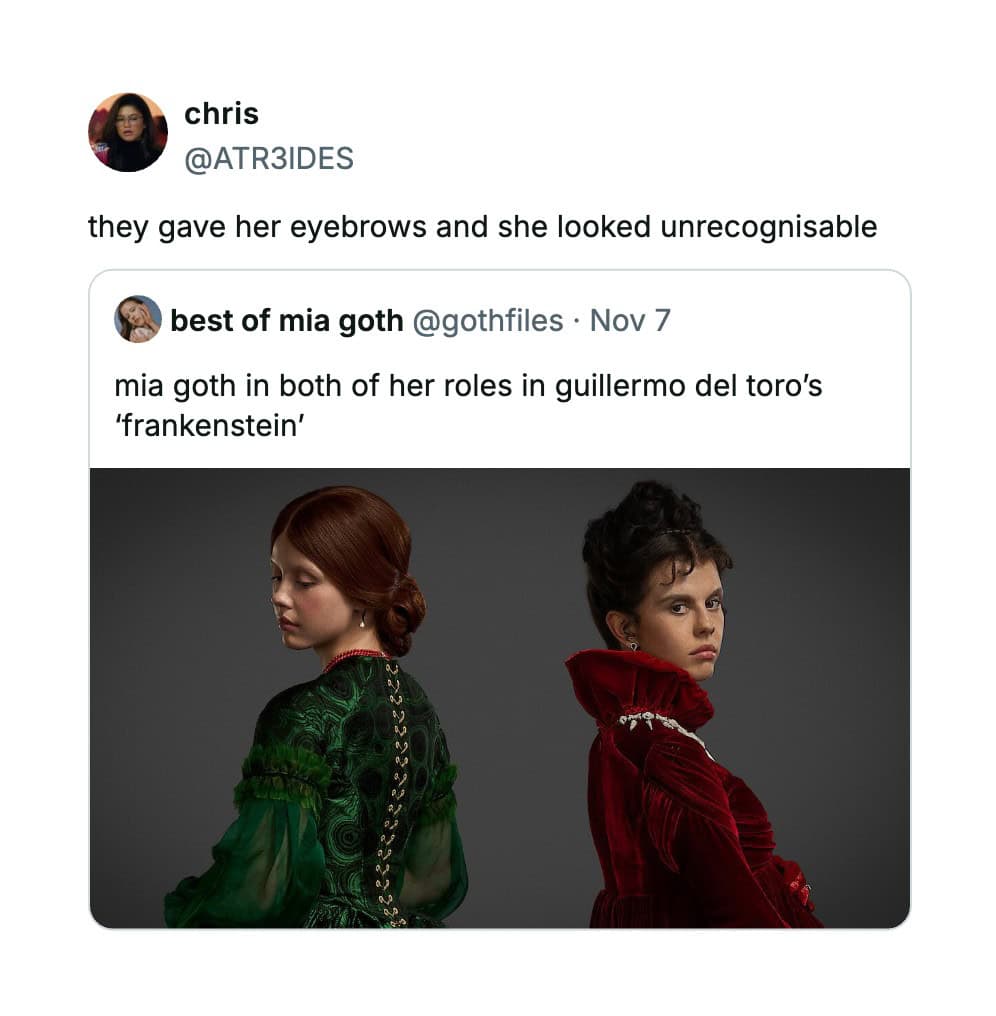
Task: Click the "Nov 7" timestamp
Action: click(630, 320)
